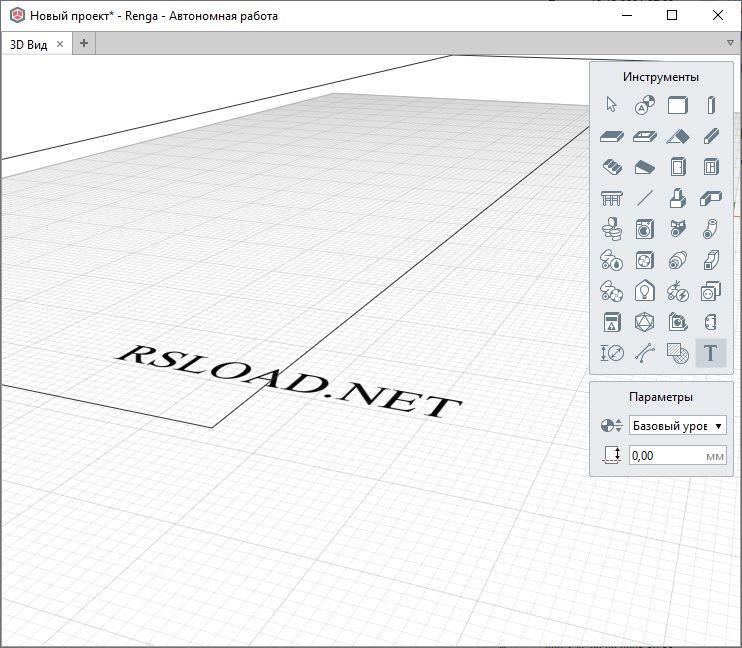Activate the Hatch tool

point(678,352)
